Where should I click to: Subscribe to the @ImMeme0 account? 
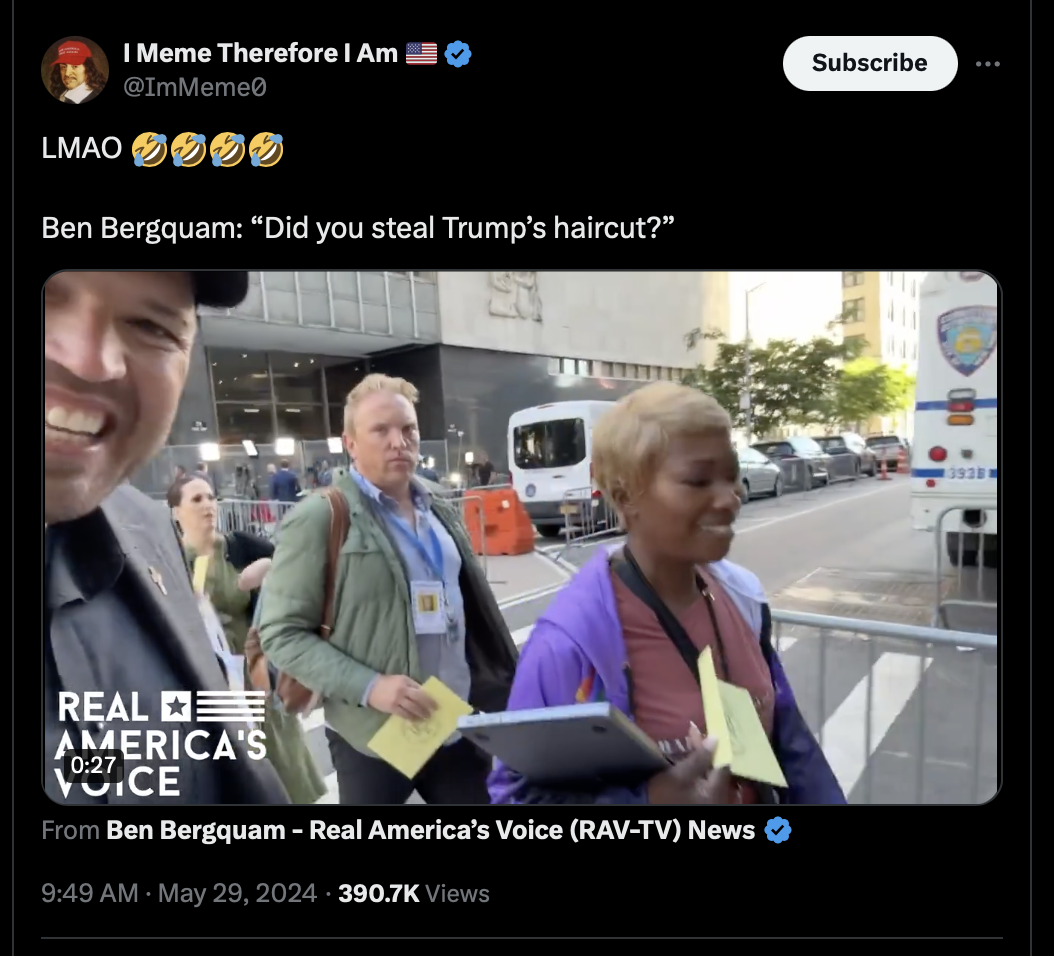coord(870,63)
